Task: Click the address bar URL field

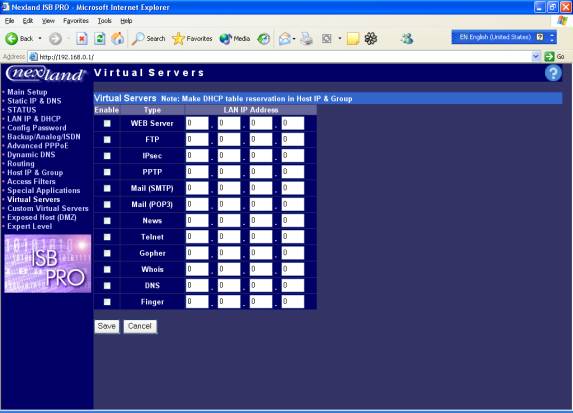Action: (x=280, y=57)
